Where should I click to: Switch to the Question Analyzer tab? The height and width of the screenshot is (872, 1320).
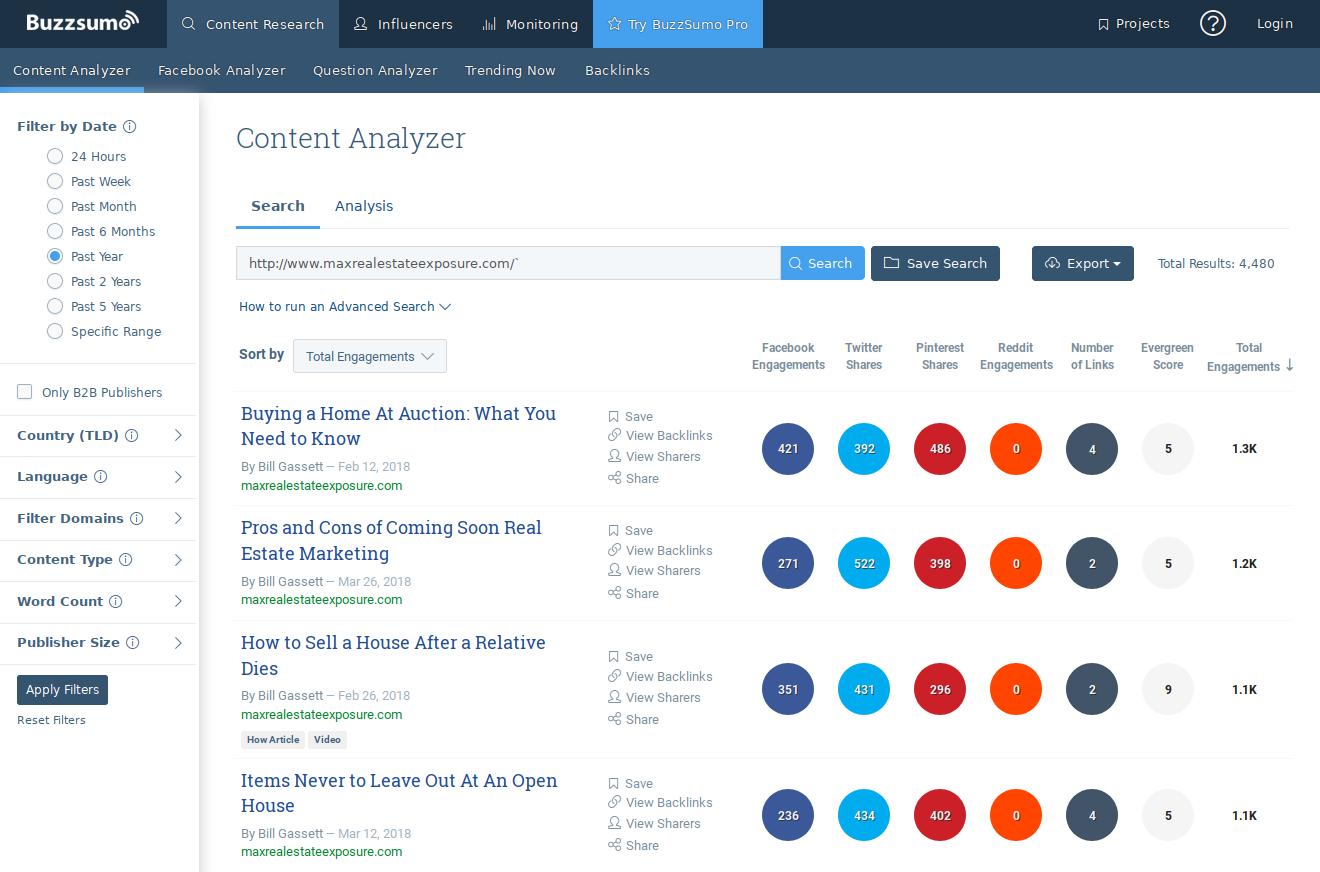point(375,71)
